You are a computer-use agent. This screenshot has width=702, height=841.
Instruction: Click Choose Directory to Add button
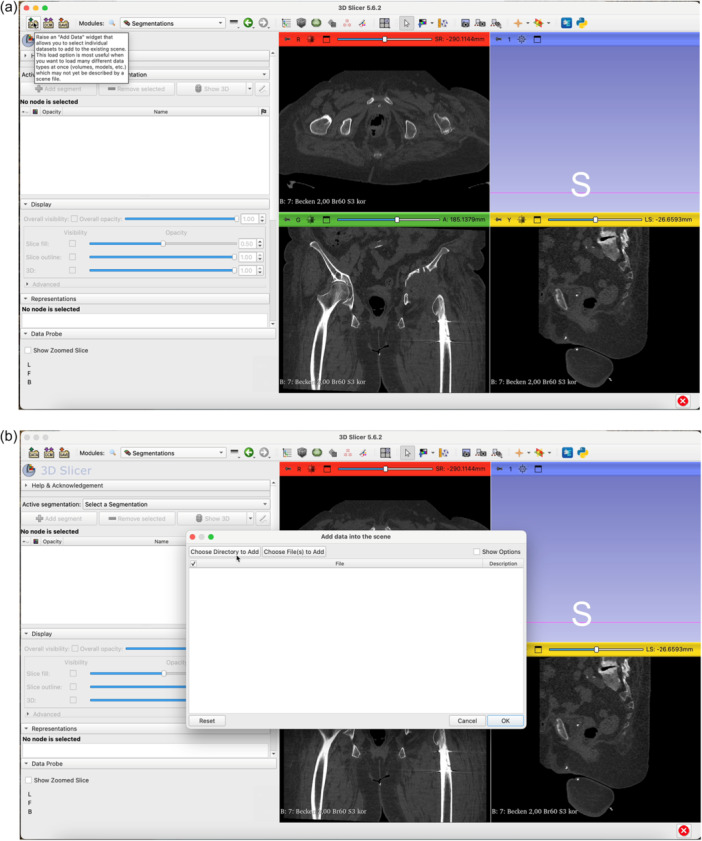pos(225,551)
